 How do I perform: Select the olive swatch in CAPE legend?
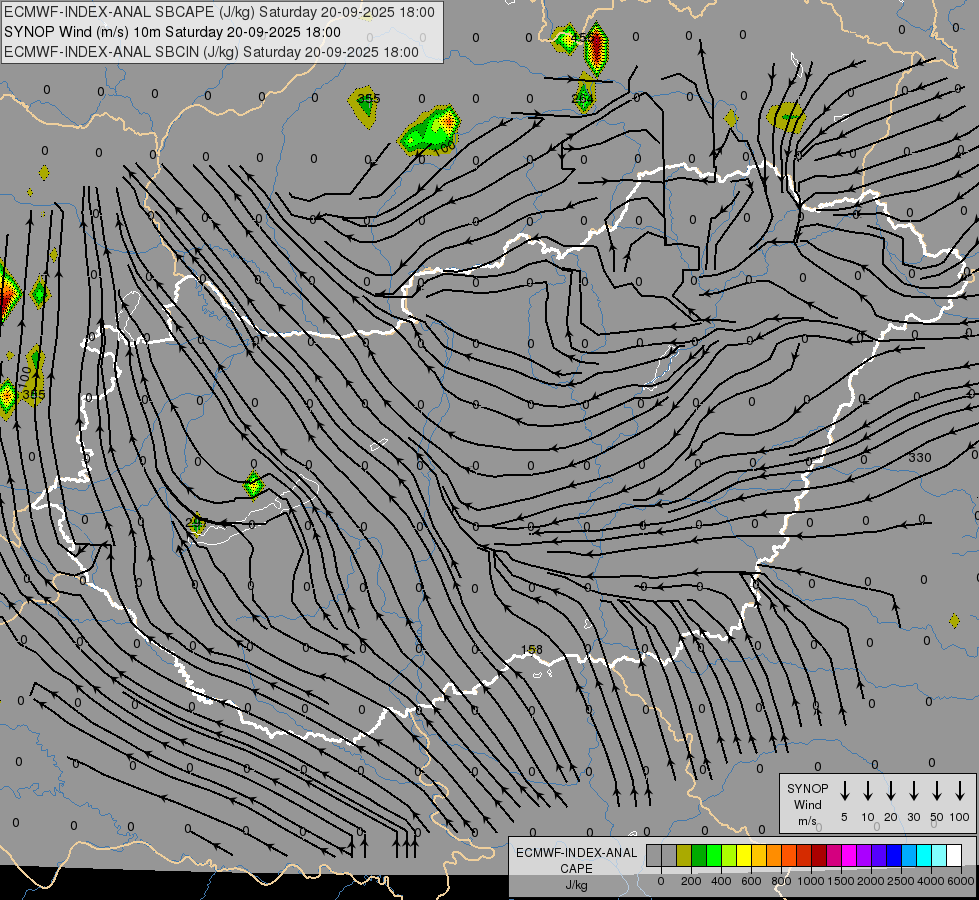[x=684, y=855]
